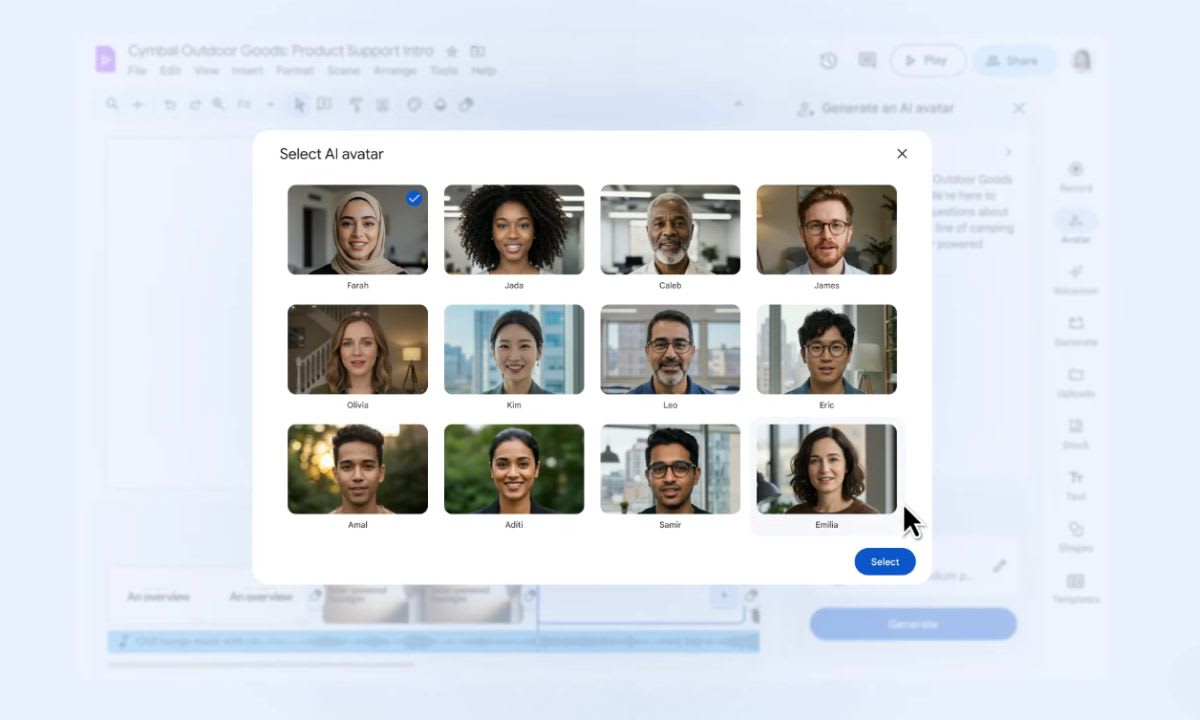Image resolution: width=1200 pixels, height=720 pixels.
Task: Open the Insert menu
Action: [248, 70]
